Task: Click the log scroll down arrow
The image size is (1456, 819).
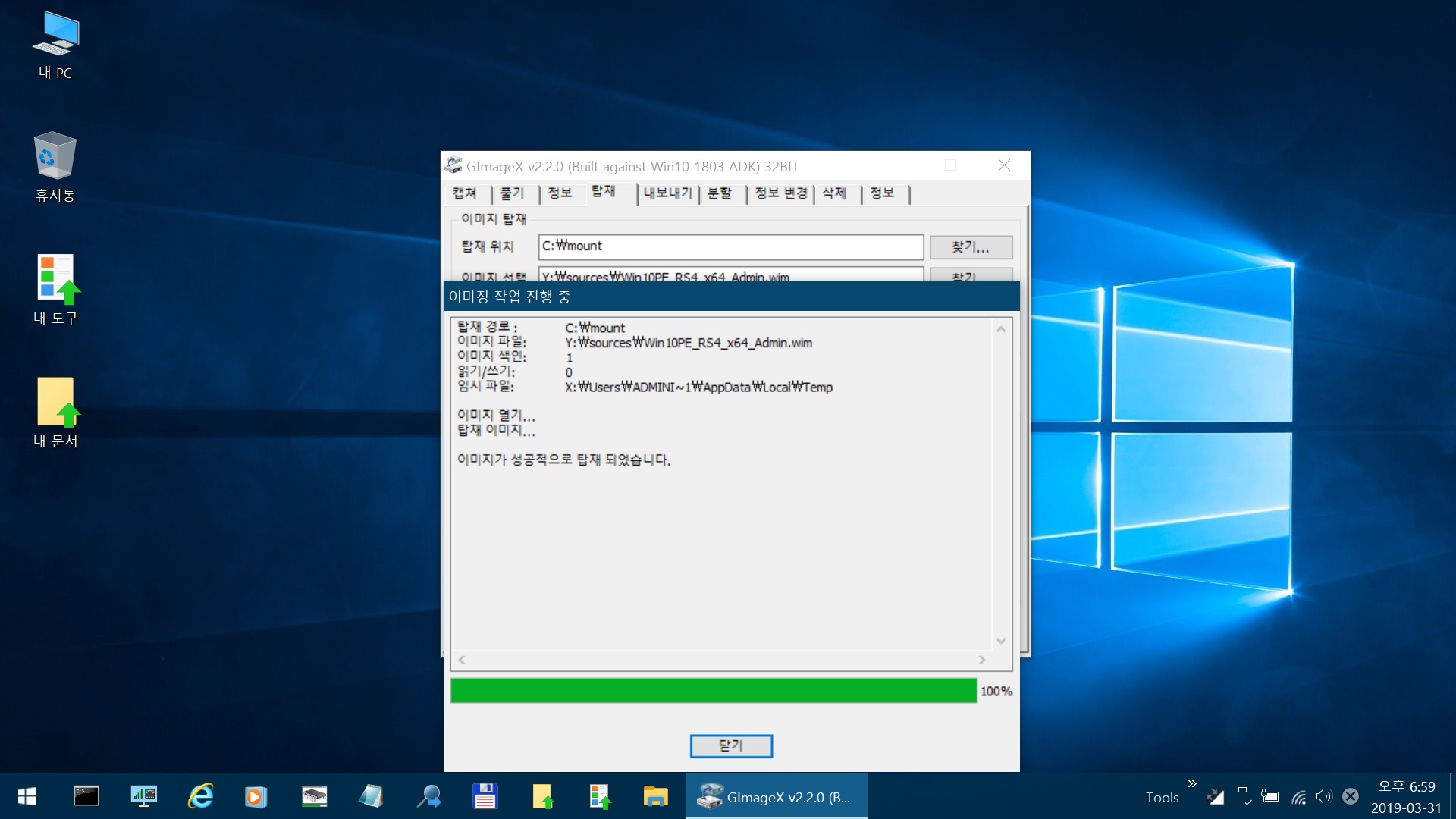Action: pos(1001,642)
